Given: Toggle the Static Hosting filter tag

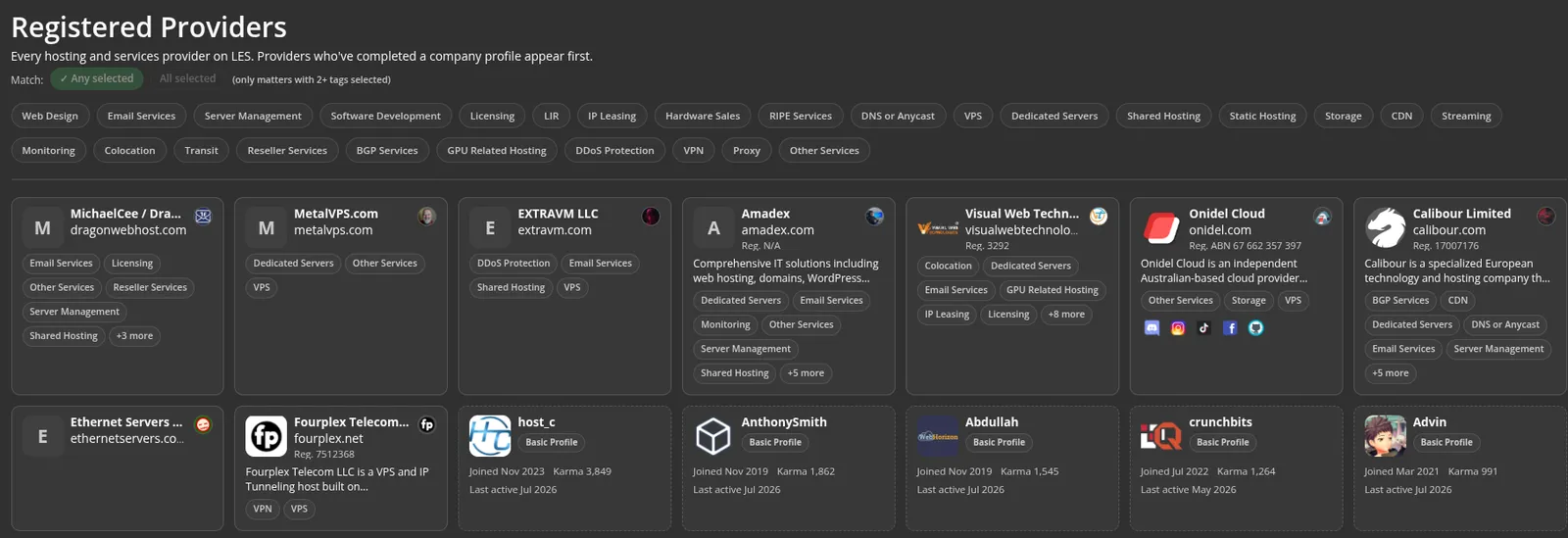Looking at the screenshot, I should point(1262,116).
